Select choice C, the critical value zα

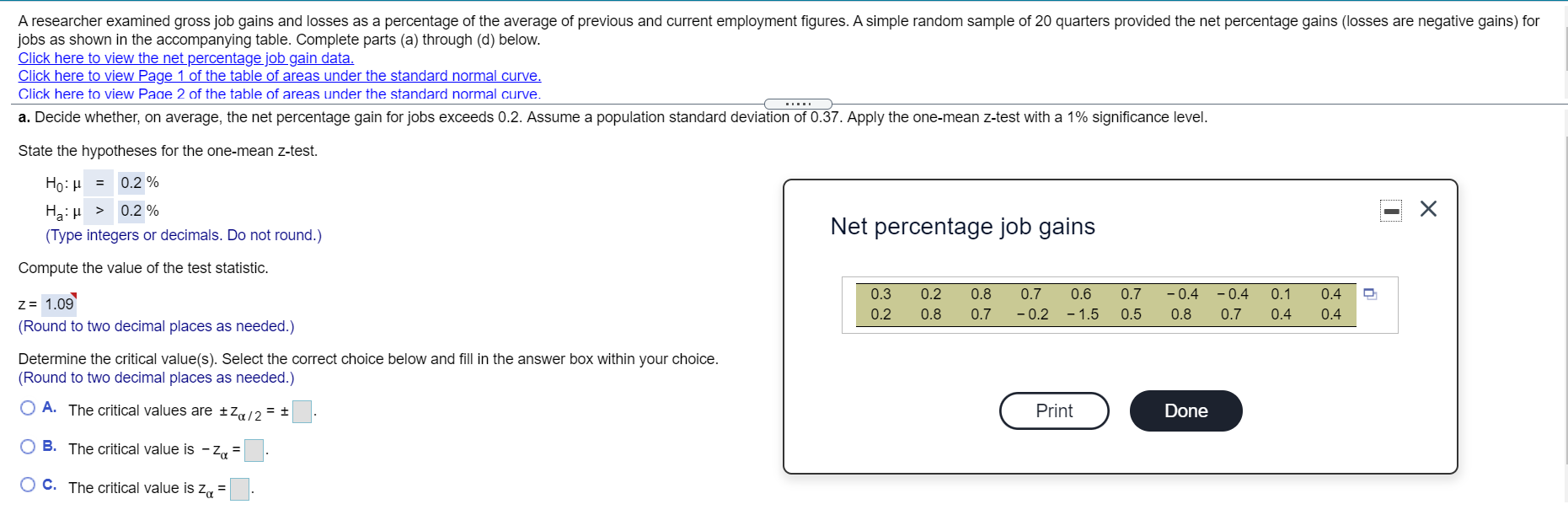coord(28,485)
